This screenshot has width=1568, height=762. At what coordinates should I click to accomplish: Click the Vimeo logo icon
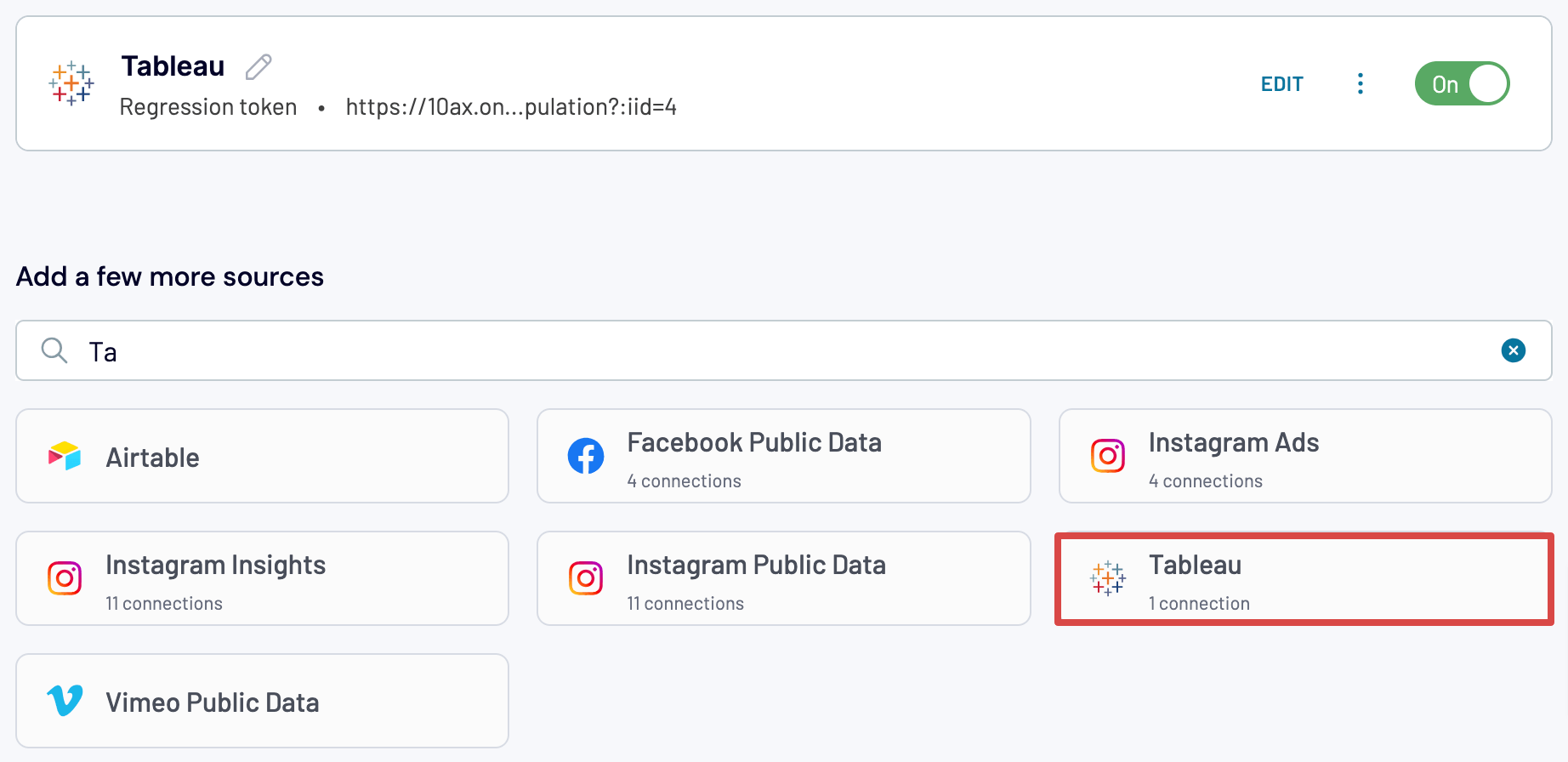click(65, 702)
